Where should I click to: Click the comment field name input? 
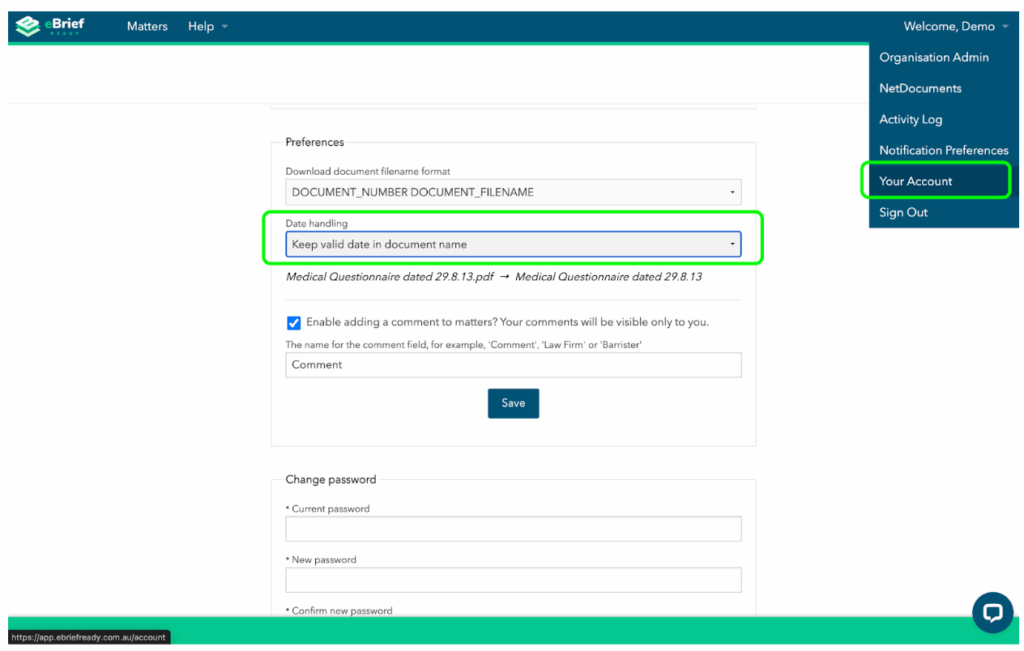coord(513,365)
